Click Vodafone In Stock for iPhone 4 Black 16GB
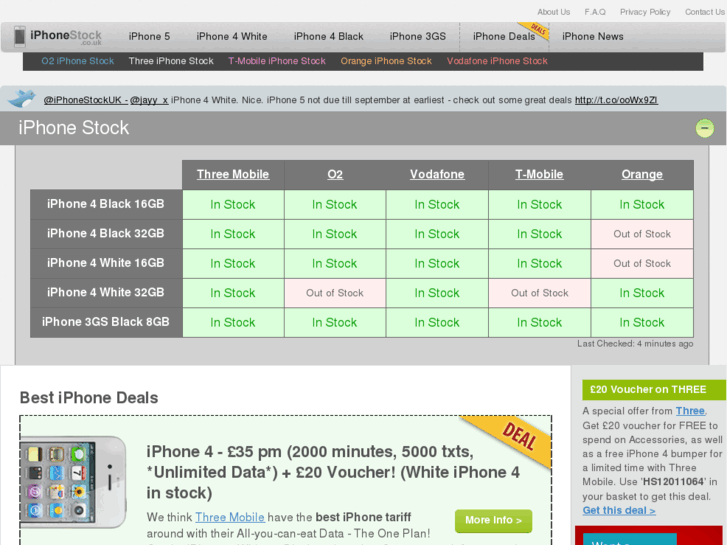This screenshot has width=727, height=545. coord(437,205)
